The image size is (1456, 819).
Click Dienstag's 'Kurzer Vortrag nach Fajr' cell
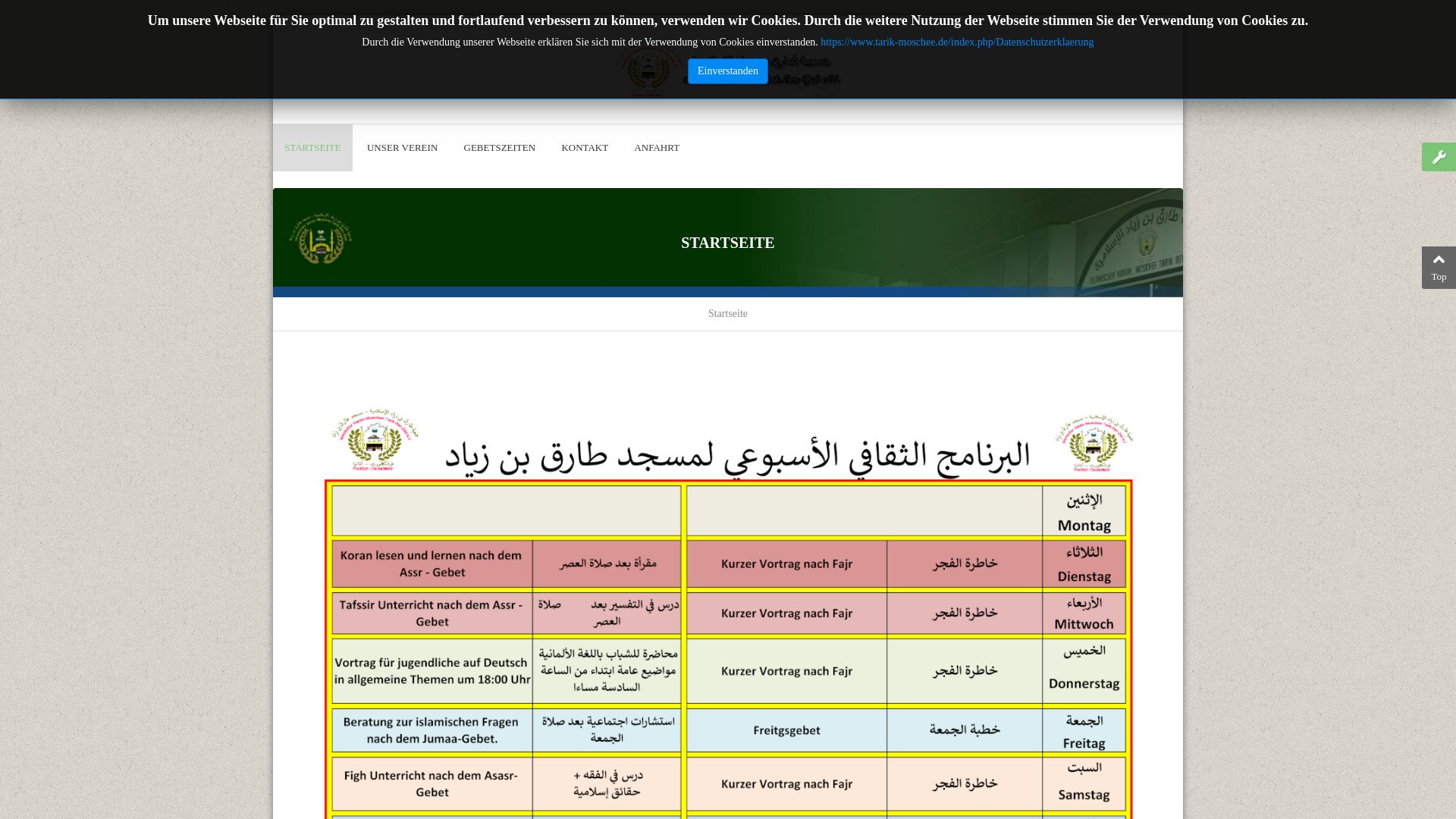(786, 564)
